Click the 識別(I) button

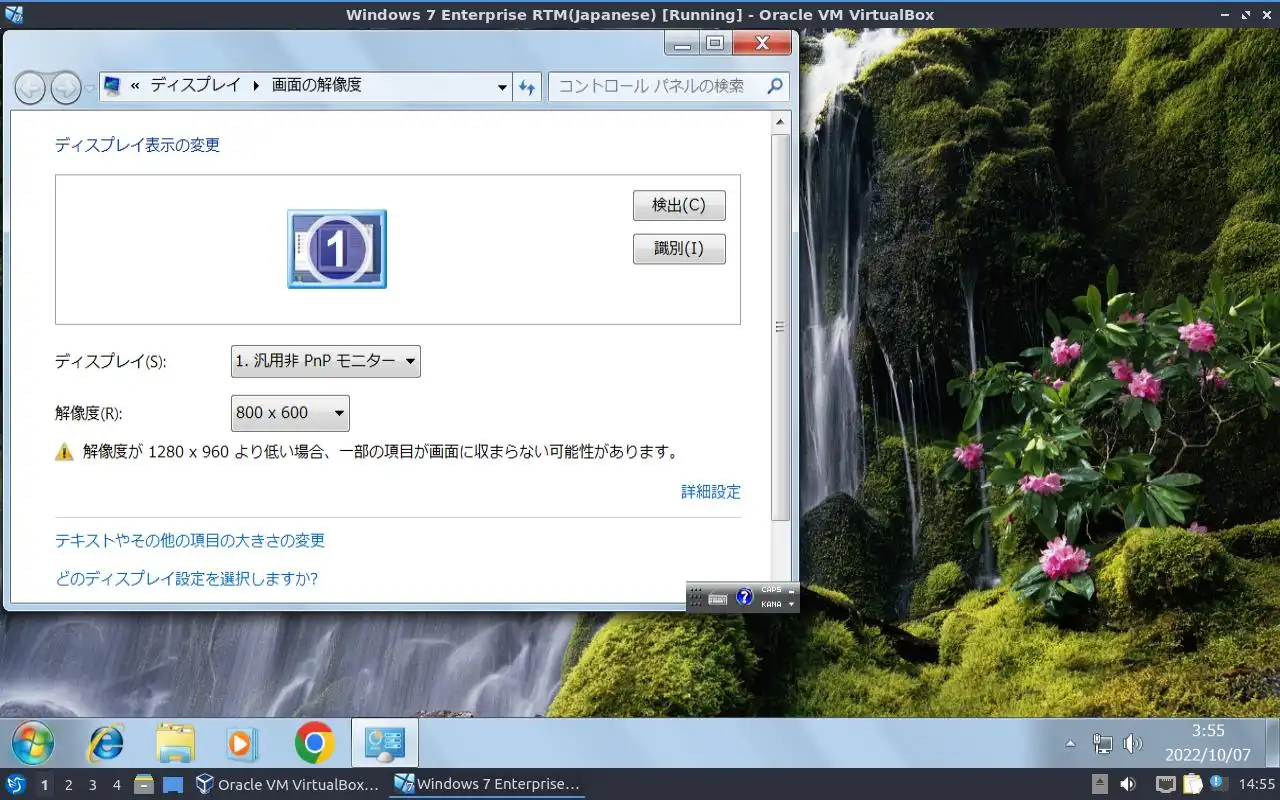click(679, 248)
